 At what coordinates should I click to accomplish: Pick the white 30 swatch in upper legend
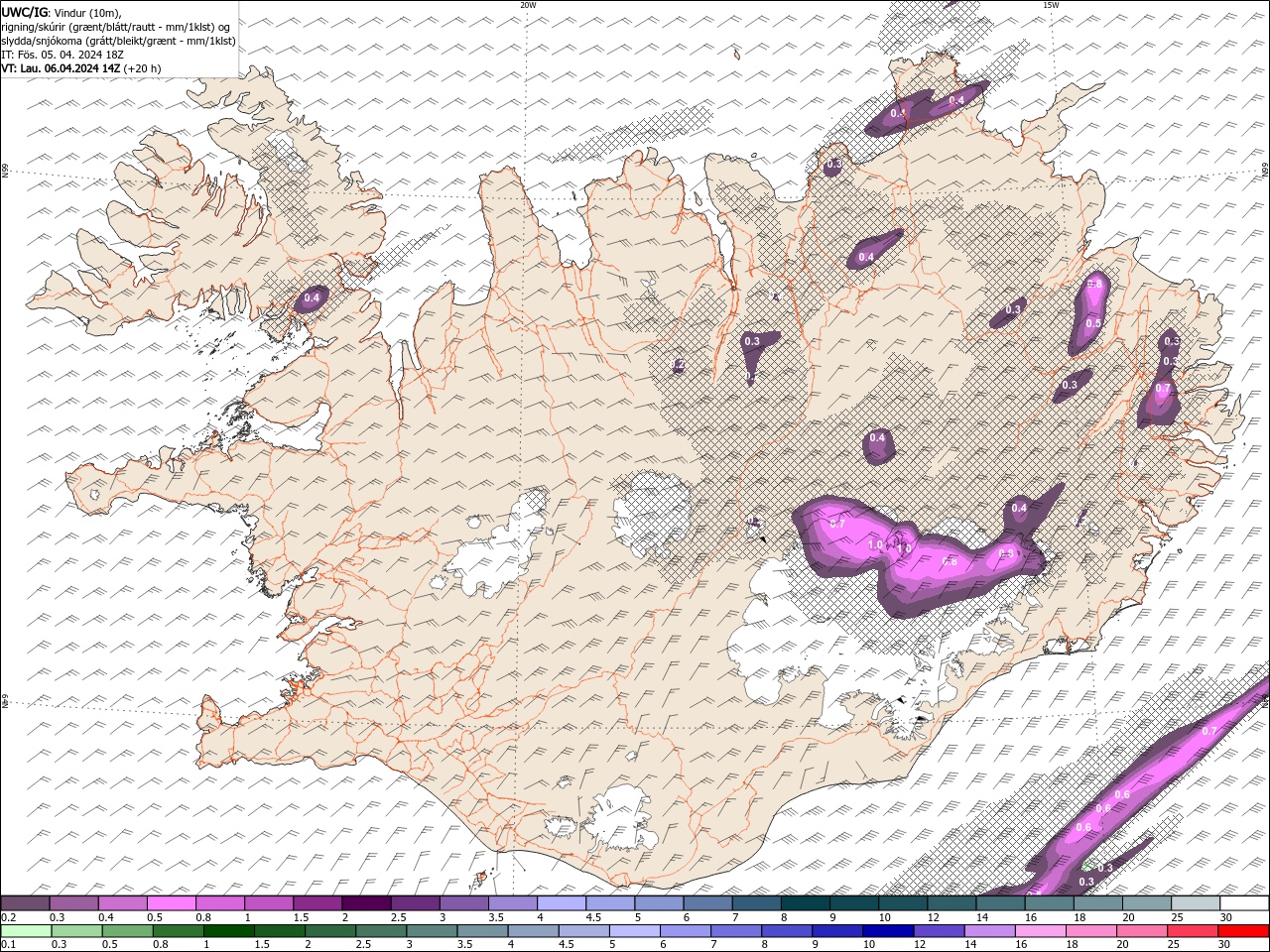[x=1244, y=902]
